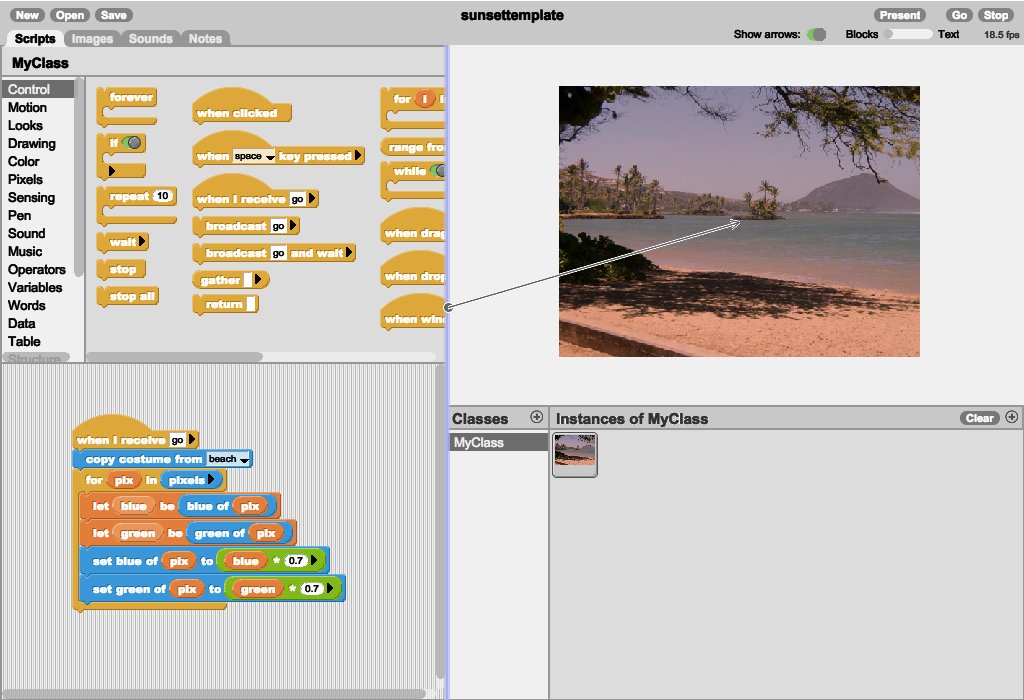The image size is (1024, 700).
Task: Switch to the Notes tab
Action: pos(205,39)
